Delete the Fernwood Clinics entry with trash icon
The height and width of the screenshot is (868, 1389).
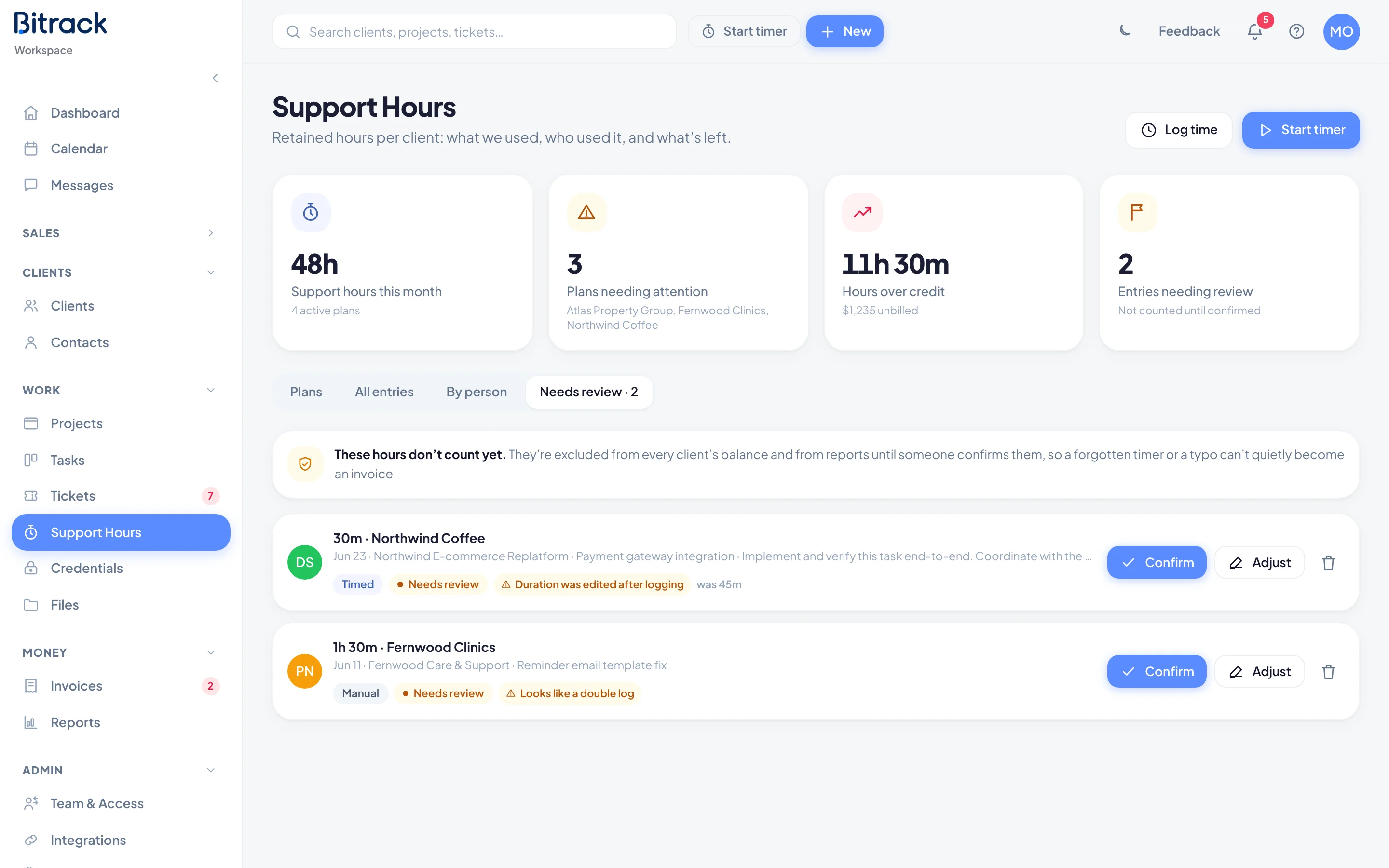click(x=1328, y=672)
